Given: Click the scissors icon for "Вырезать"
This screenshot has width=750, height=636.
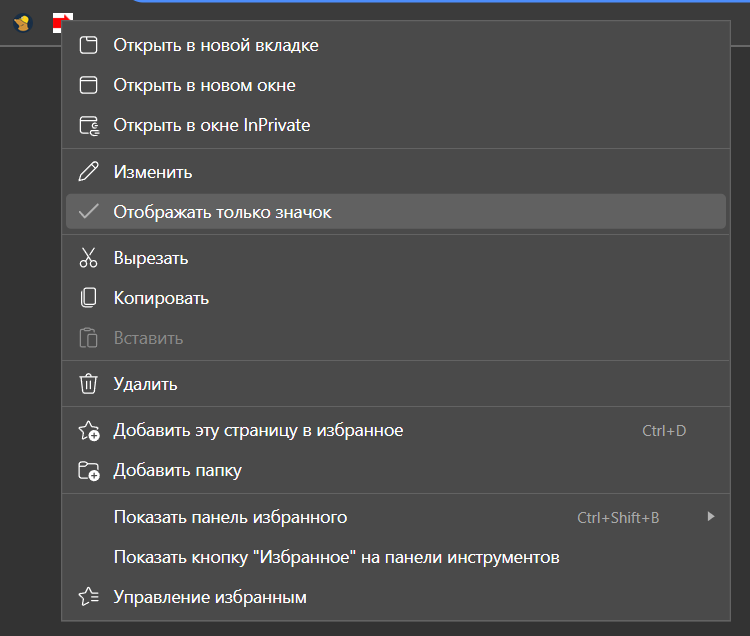Looking at the screenshot, I should pos(89,258).
